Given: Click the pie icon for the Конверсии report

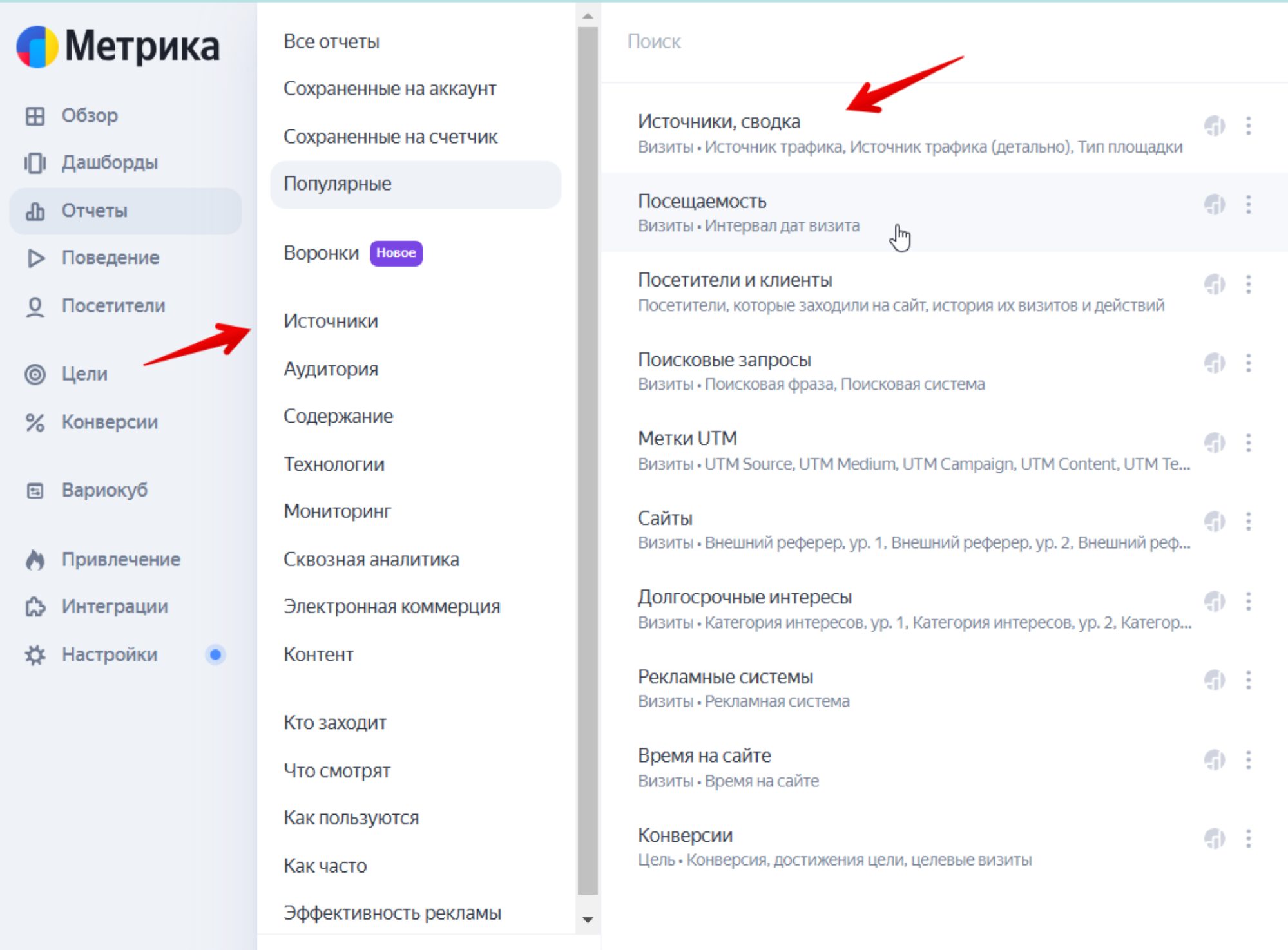Looking at the screenshot, I should click(x=1215, y=839).
